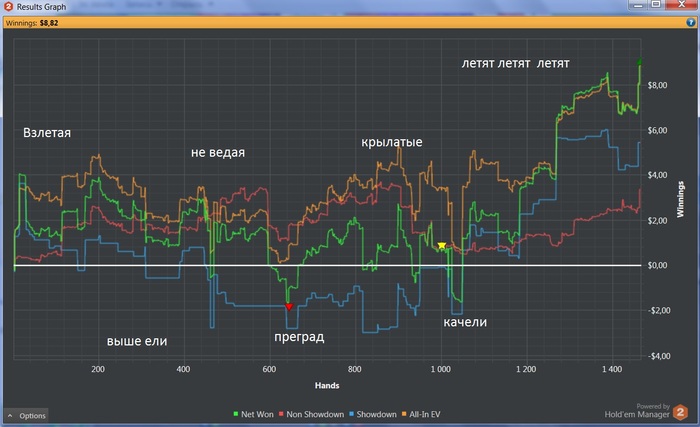Image resolution: width=700 pixels, height=427 pixels.
Task: Click the 1 000 hands axis label
Action: pyautogui.click(x=440, y=369)
